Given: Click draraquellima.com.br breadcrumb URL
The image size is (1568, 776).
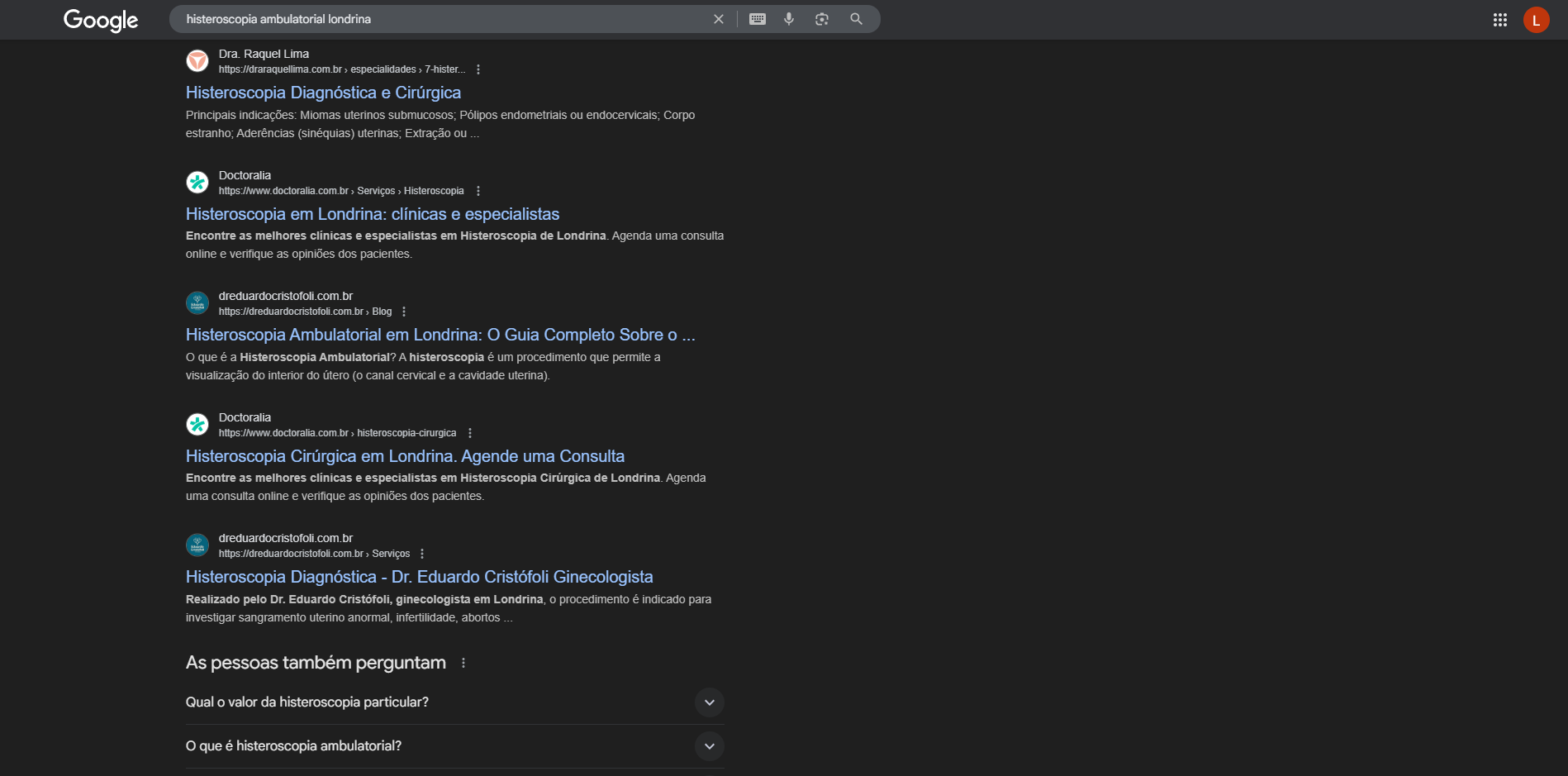Looking at the screenshot, I should pyautogui.click(x=342, y=69).
